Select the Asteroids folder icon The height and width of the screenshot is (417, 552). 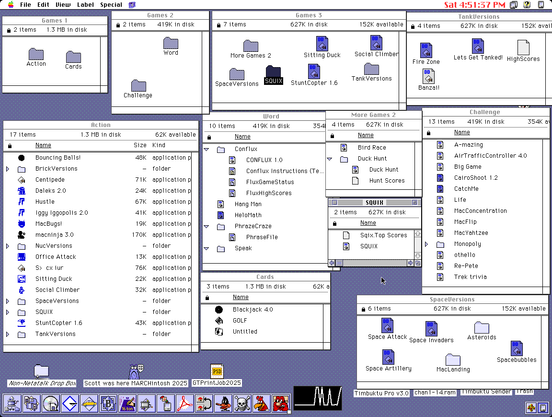(x=481, y=327)
